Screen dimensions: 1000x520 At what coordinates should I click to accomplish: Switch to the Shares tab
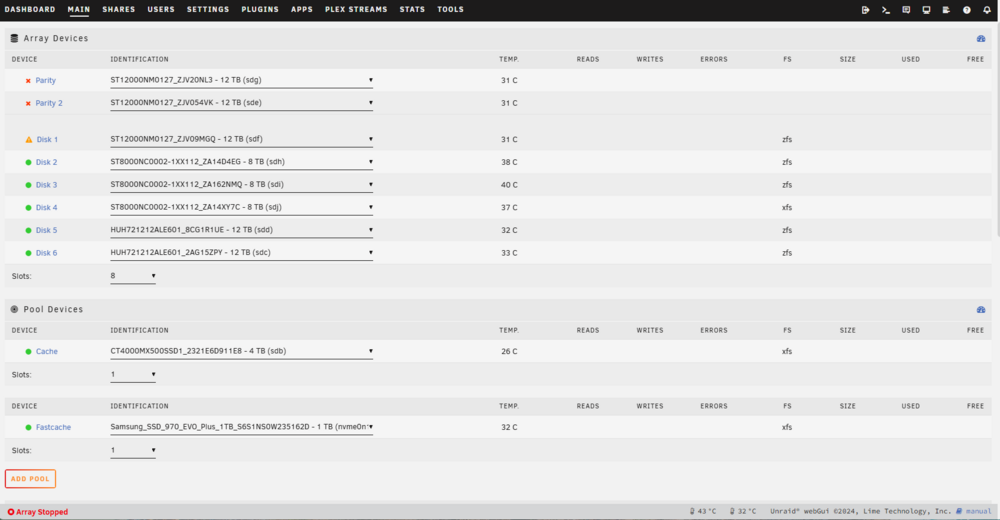pyautogui.click(x=119, y=10)
